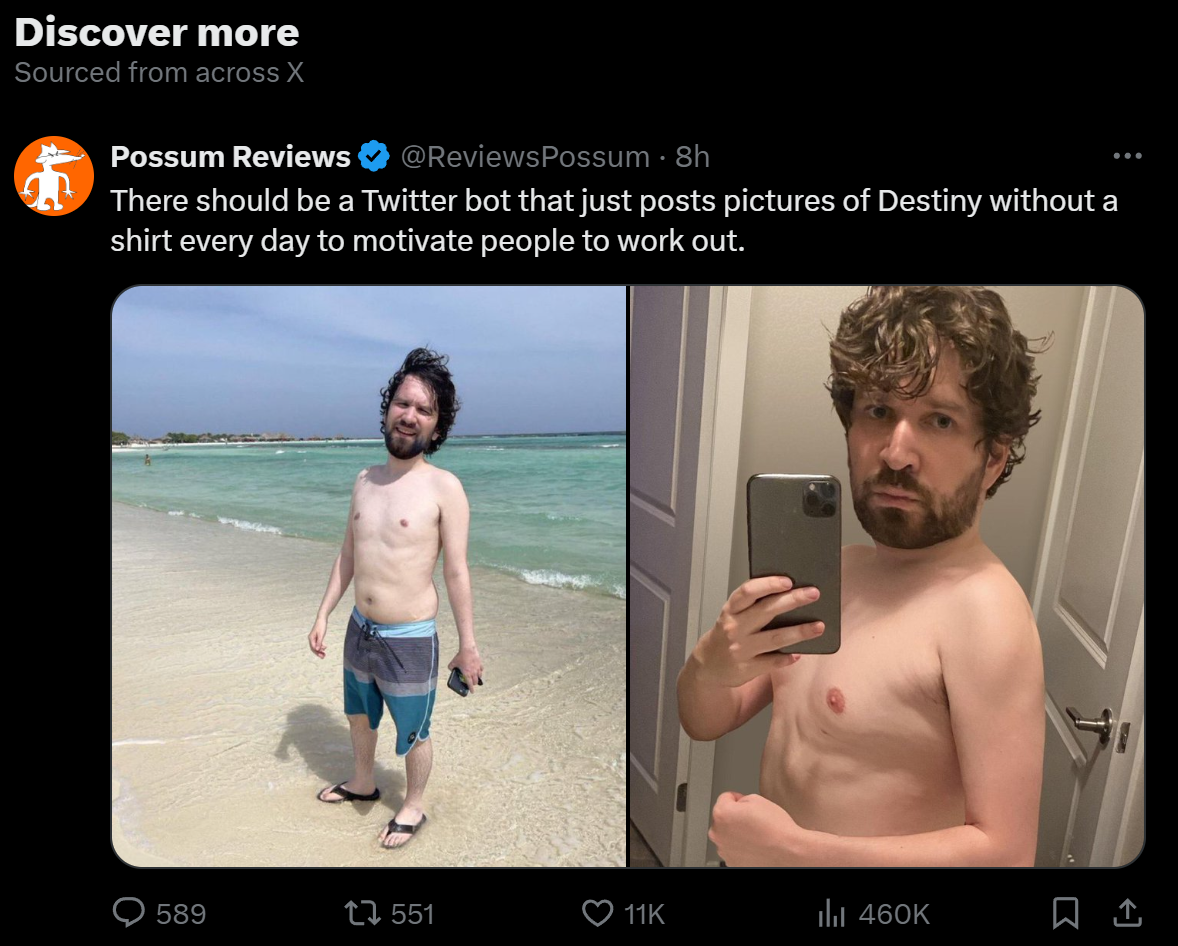Click the Discover more heading

(x=156, y=32)
